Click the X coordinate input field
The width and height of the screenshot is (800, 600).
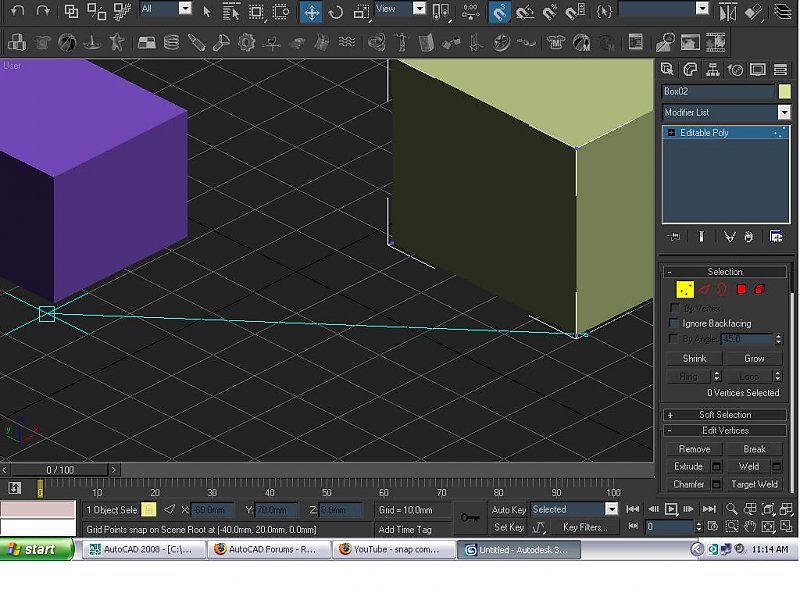click(212, 510)
